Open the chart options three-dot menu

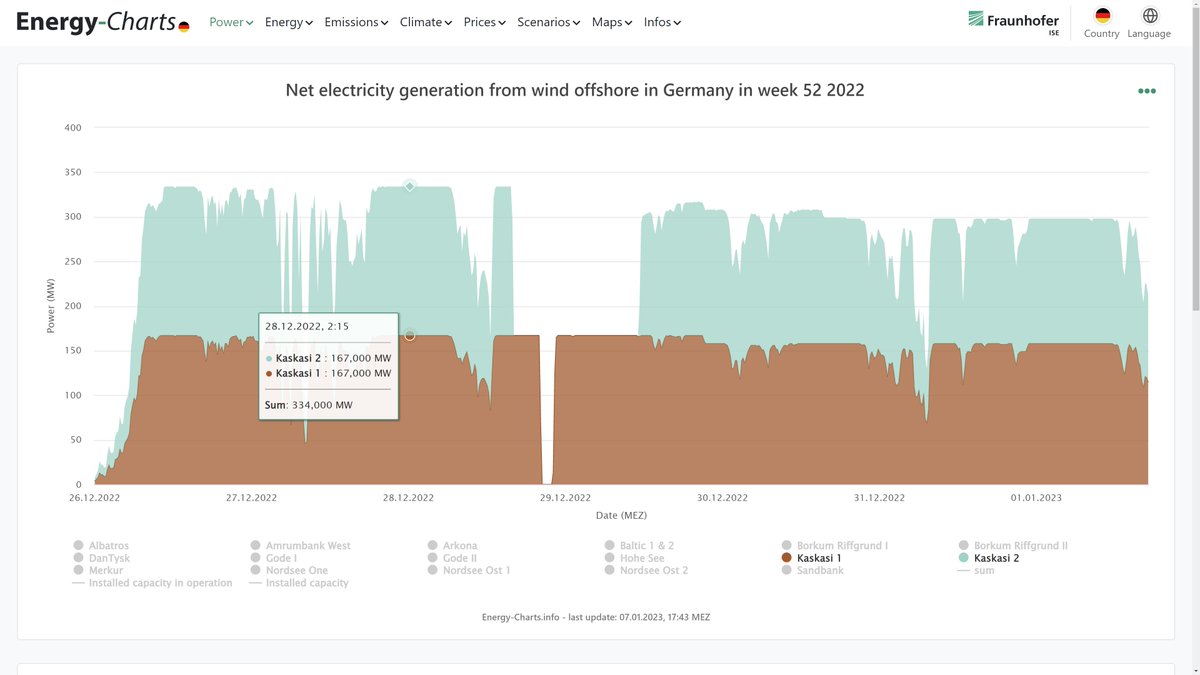[1146, 90]
